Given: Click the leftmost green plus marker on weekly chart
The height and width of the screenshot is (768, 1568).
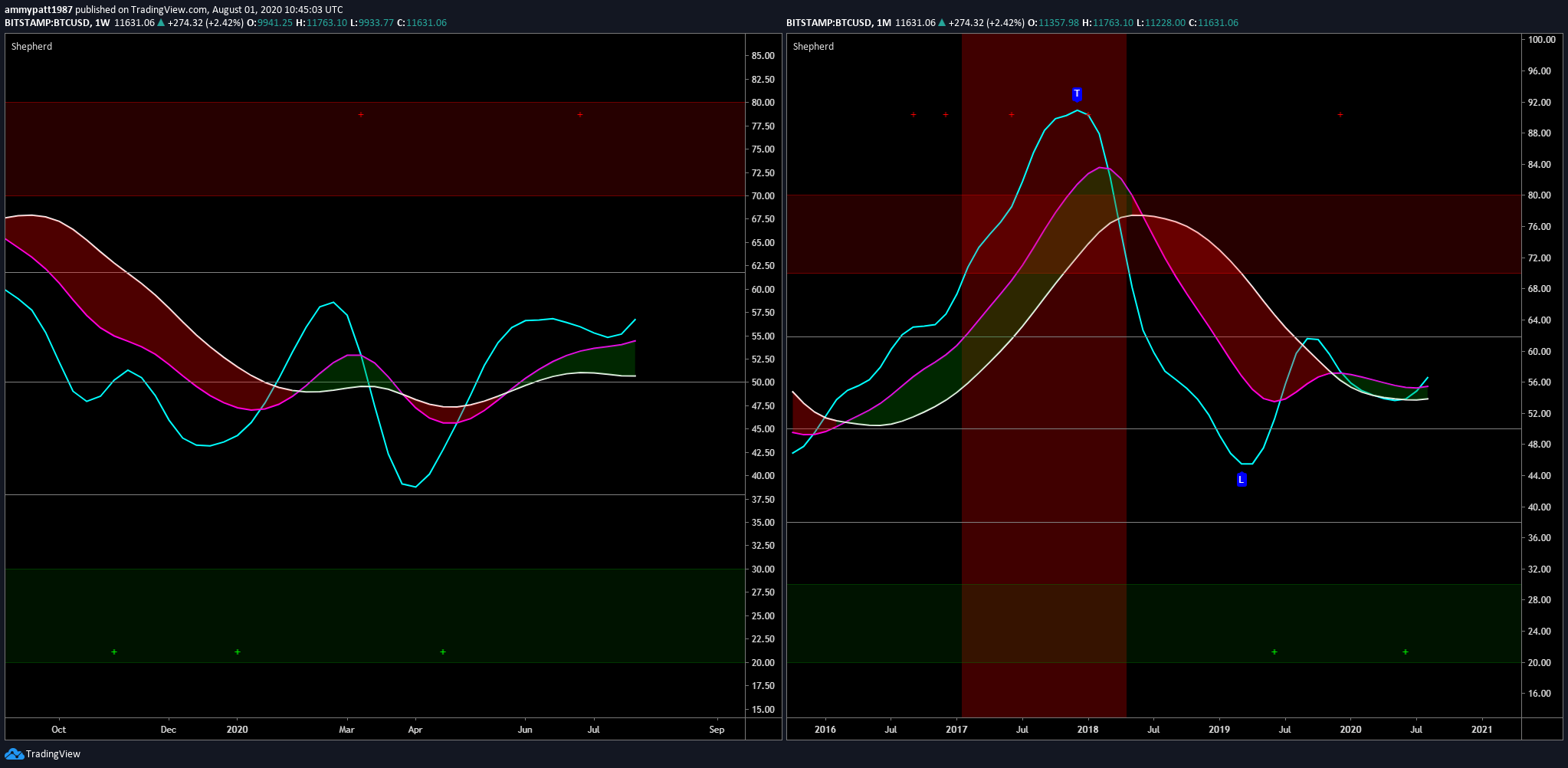Looking at the screenshot, I should click(114, 652).
